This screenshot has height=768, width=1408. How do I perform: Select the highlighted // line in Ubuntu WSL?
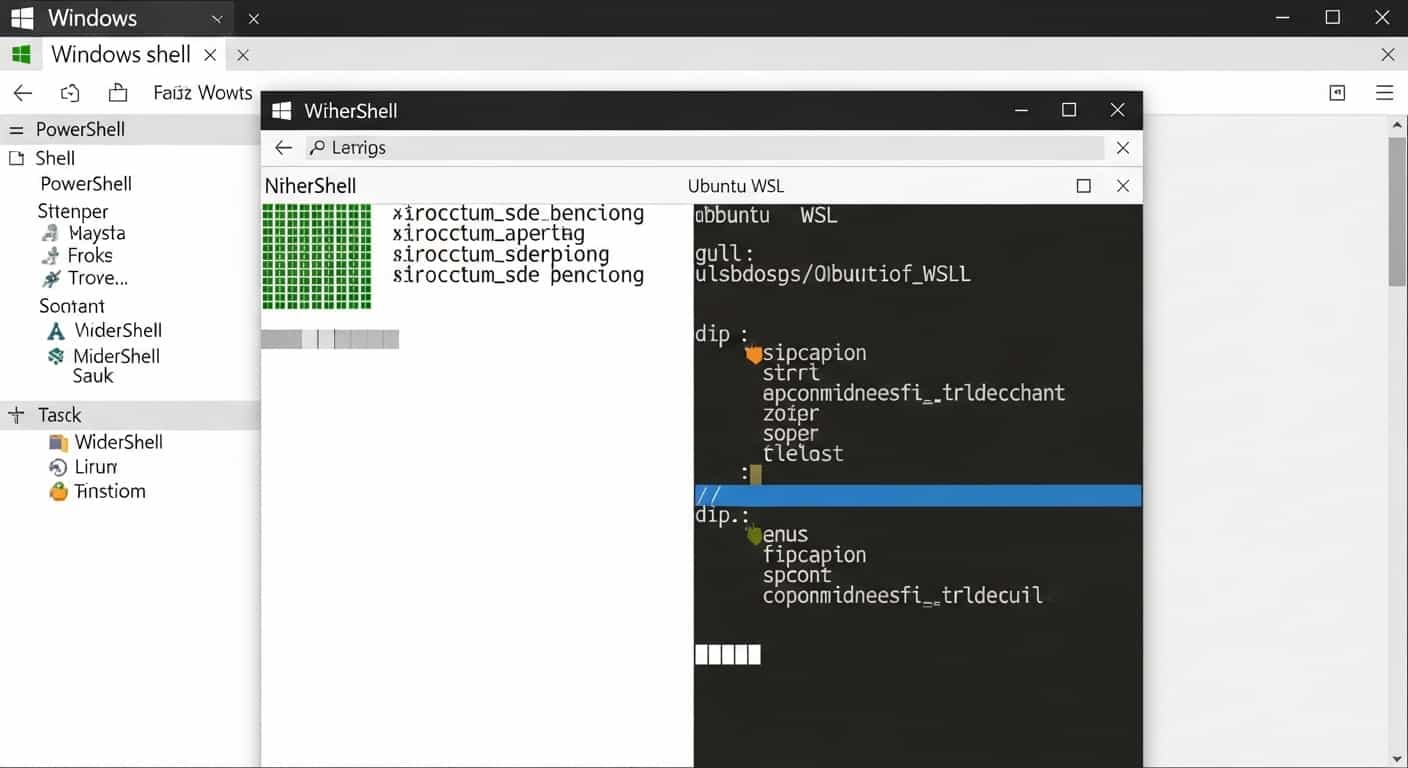[x=916, y=494]
